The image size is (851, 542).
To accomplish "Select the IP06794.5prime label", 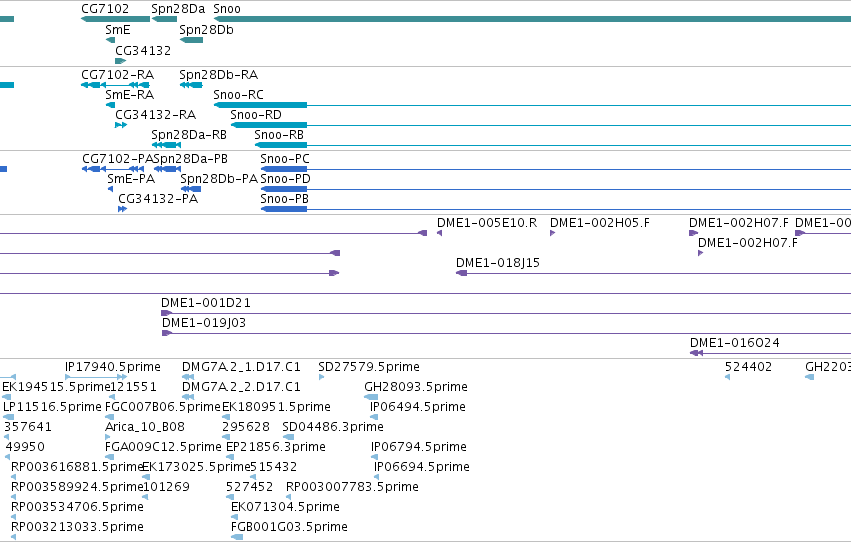I will coord(418,448).
